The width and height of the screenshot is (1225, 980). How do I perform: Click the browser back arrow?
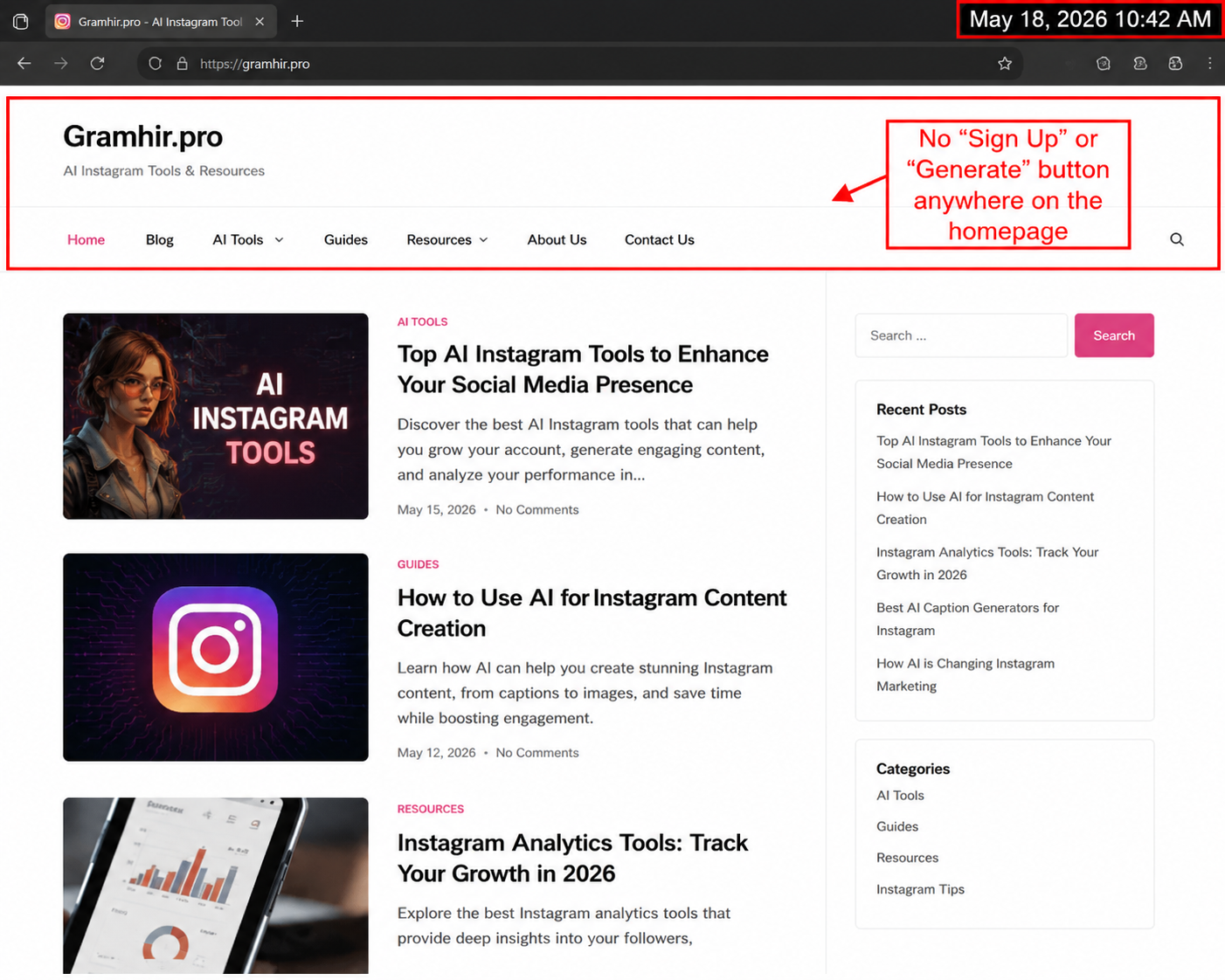[24, 63]
